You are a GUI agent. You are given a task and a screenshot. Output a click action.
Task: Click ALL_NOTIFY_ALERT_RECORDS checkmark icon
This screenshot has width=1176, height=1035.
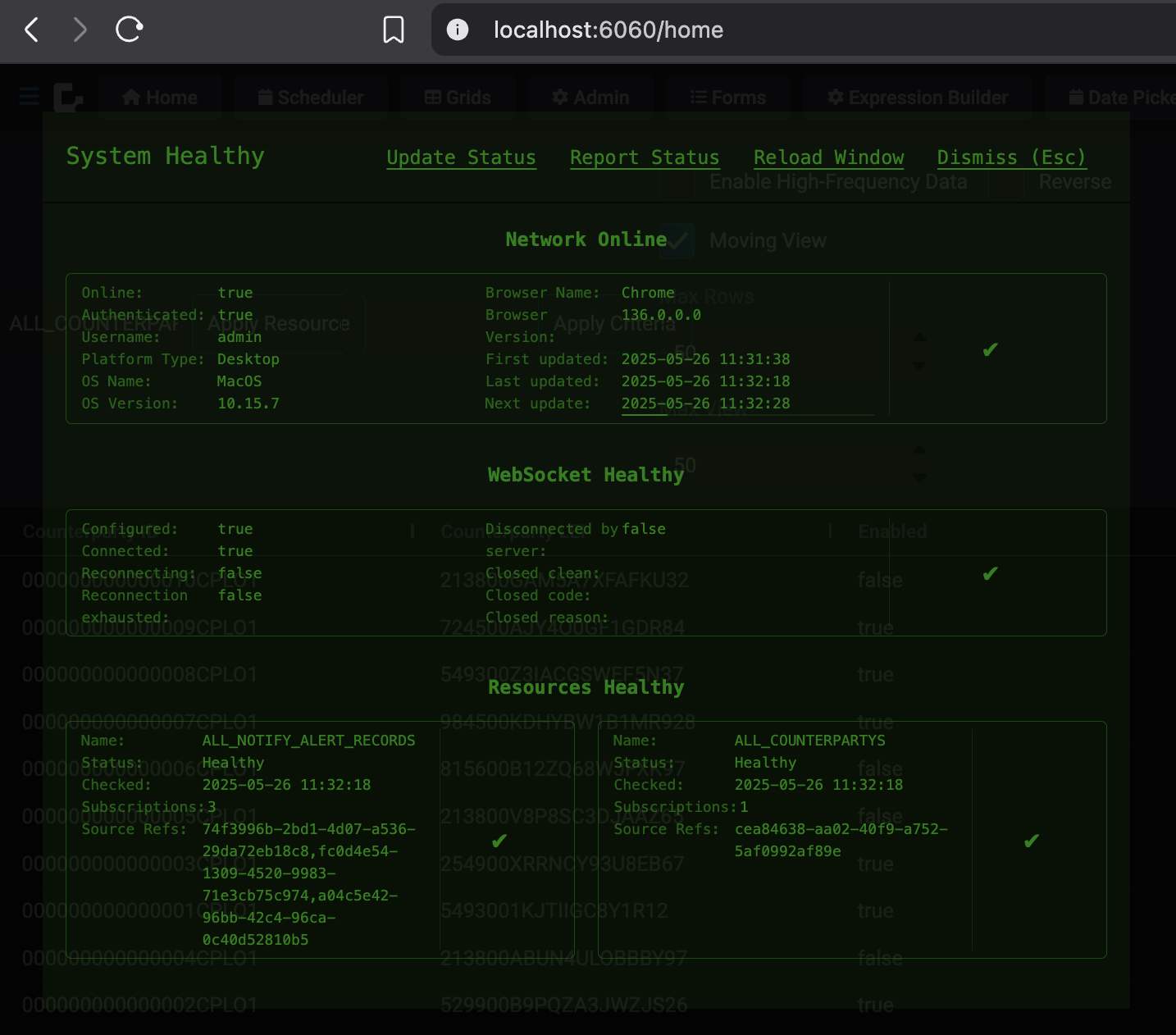click(499, 841)
